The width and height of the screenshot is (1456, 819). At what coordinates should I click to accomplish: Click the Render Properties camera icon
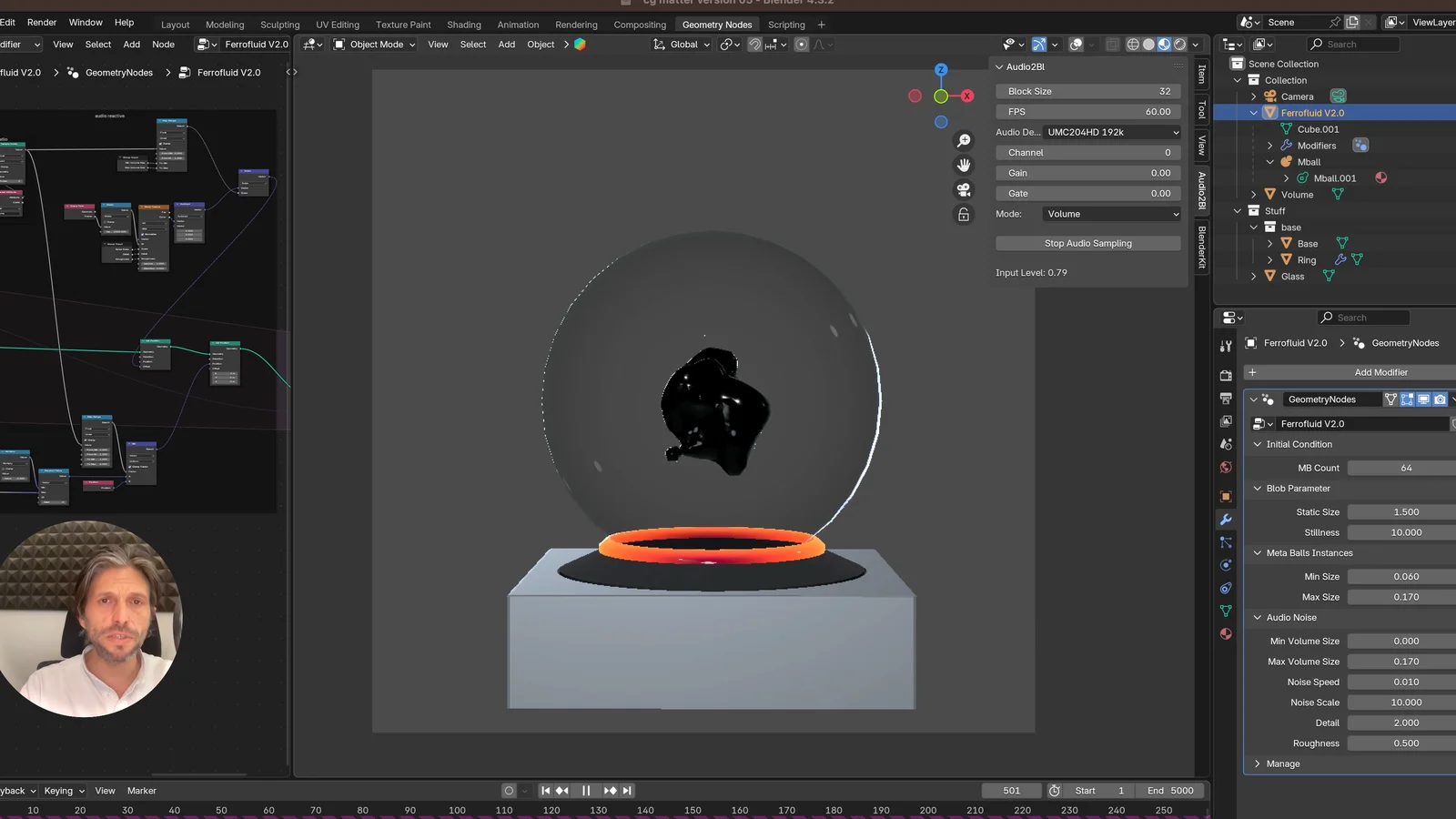(1226, 375)
